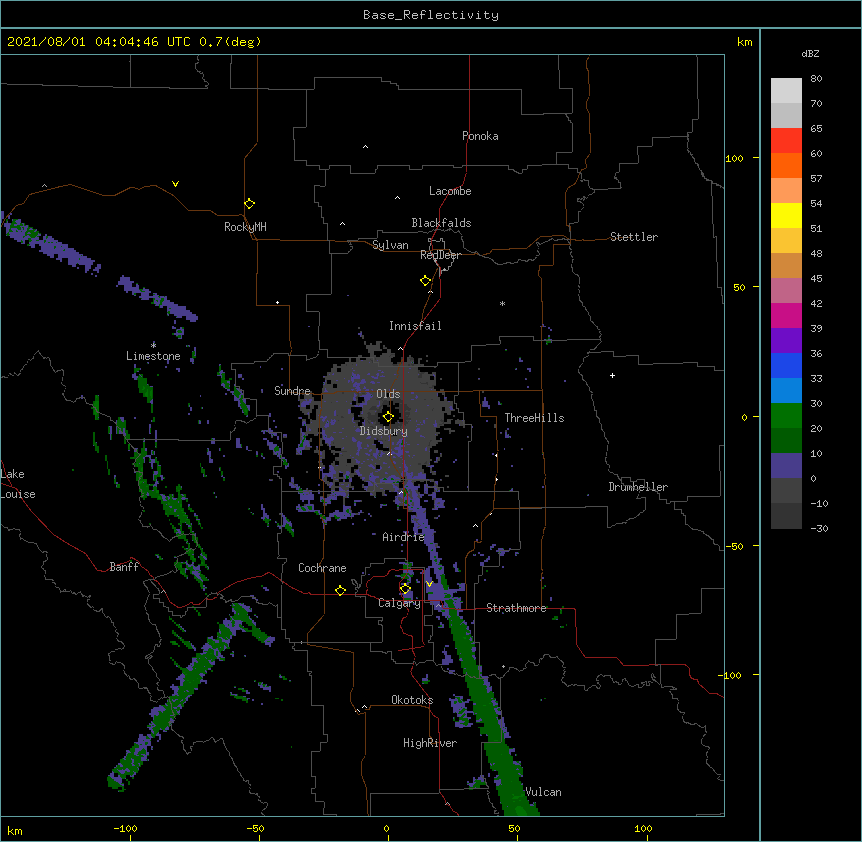Click the green 30 dBZ legend swatch
Image resolution: width=862 pixels, height=842 pixels.
(x=786, y=416)
